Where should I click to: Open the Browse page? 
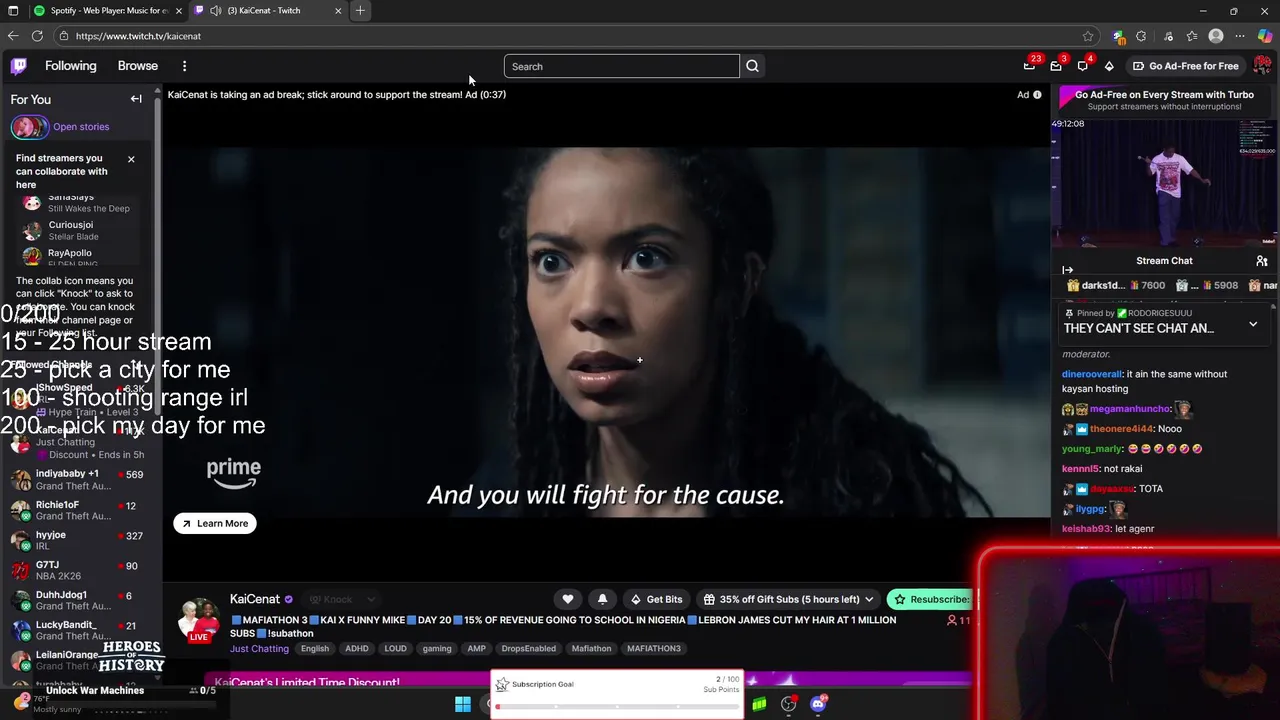[138, 66]
